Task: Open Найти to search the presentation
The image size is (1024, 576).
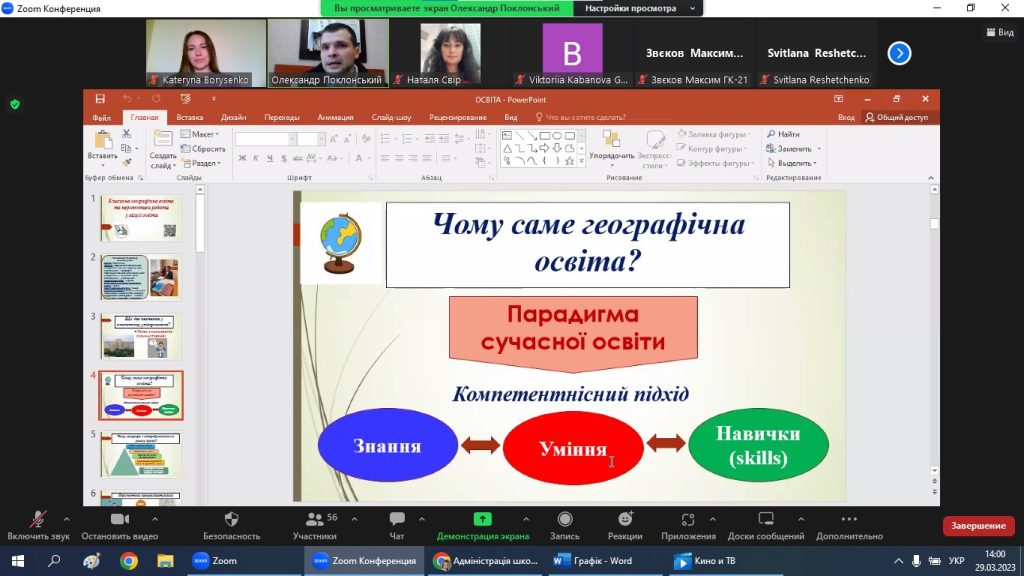Action: [790, 133]
